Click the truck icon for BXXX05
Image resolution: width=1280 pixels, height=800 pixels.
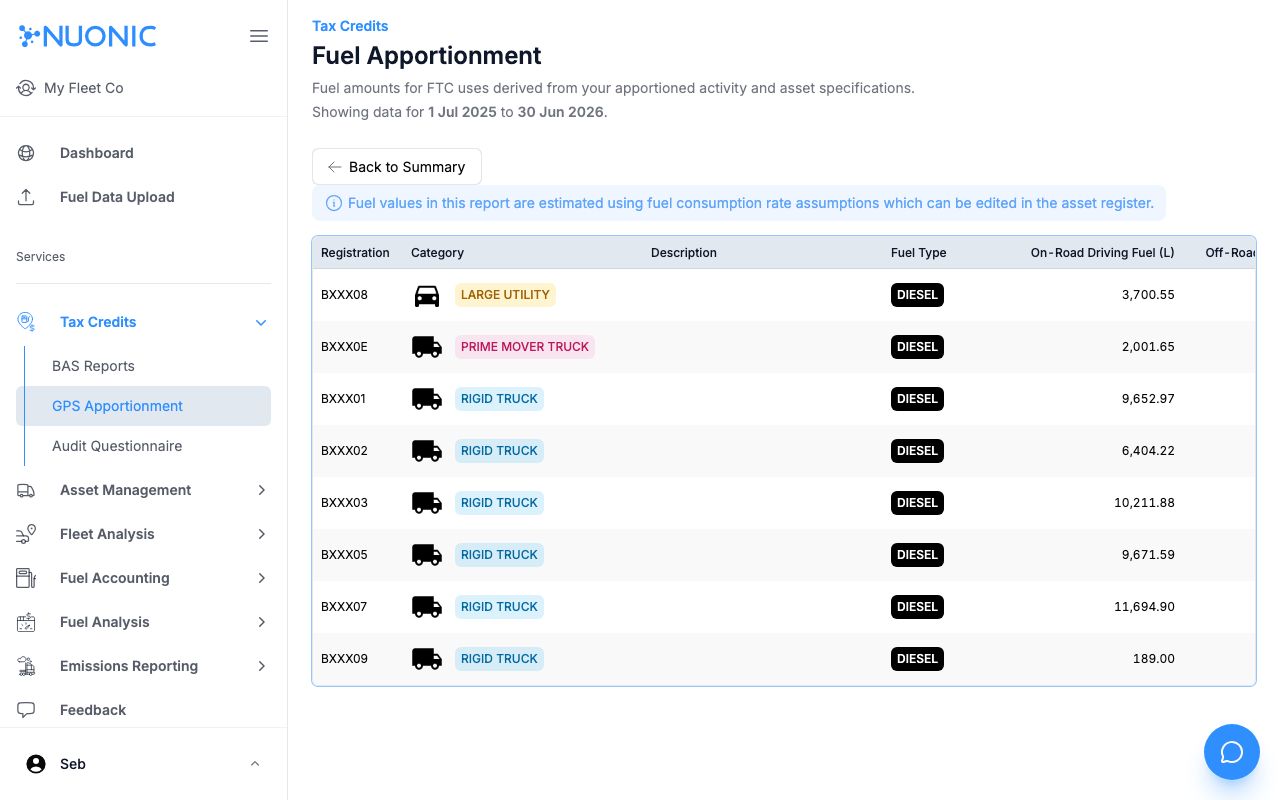427,555
